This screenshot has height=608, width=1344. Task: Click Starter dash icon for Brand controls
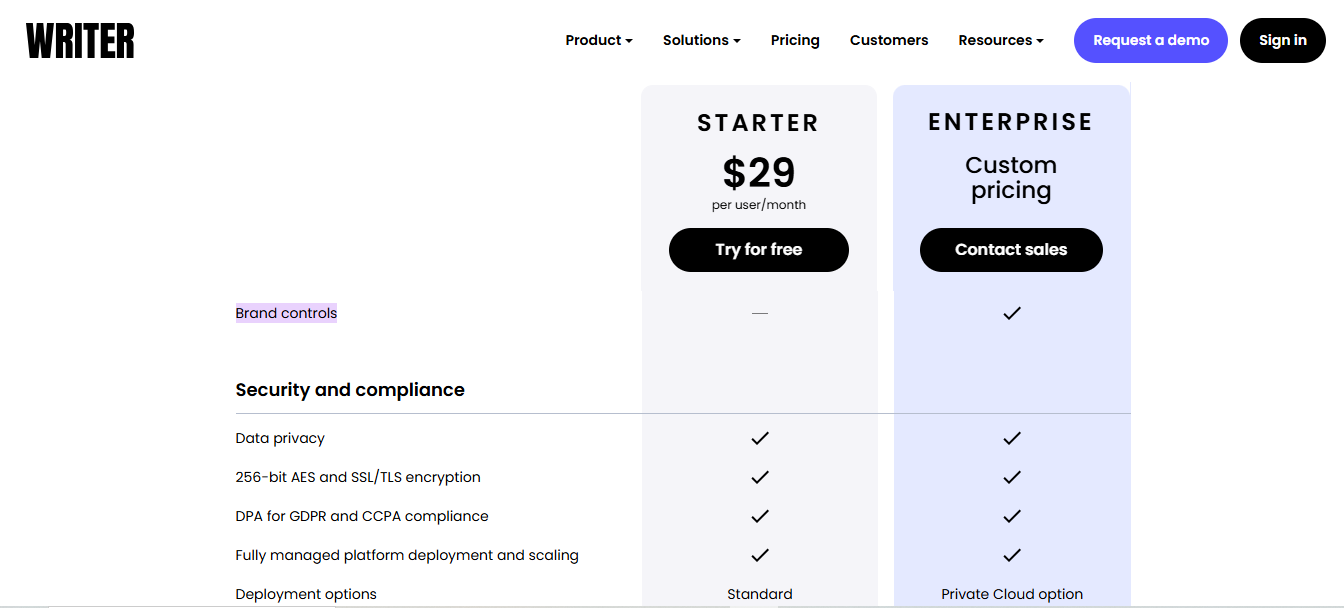760,313
